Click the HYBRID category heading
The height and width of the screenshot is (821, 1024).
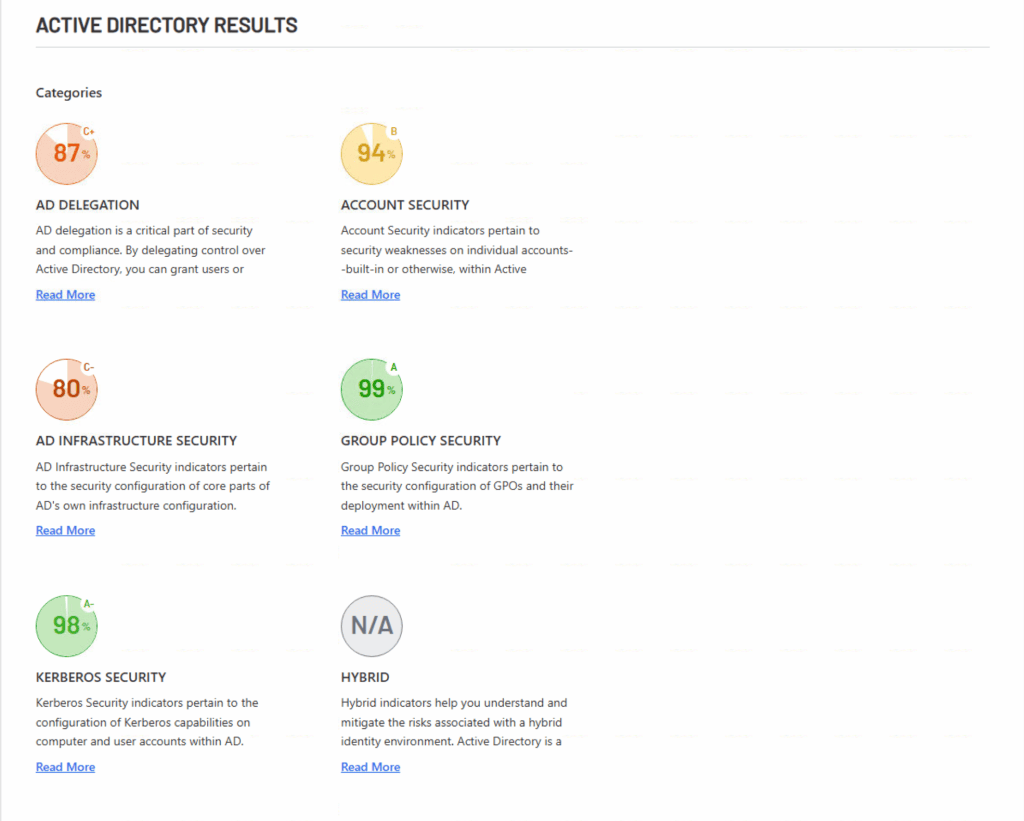(x=365, y=677)
